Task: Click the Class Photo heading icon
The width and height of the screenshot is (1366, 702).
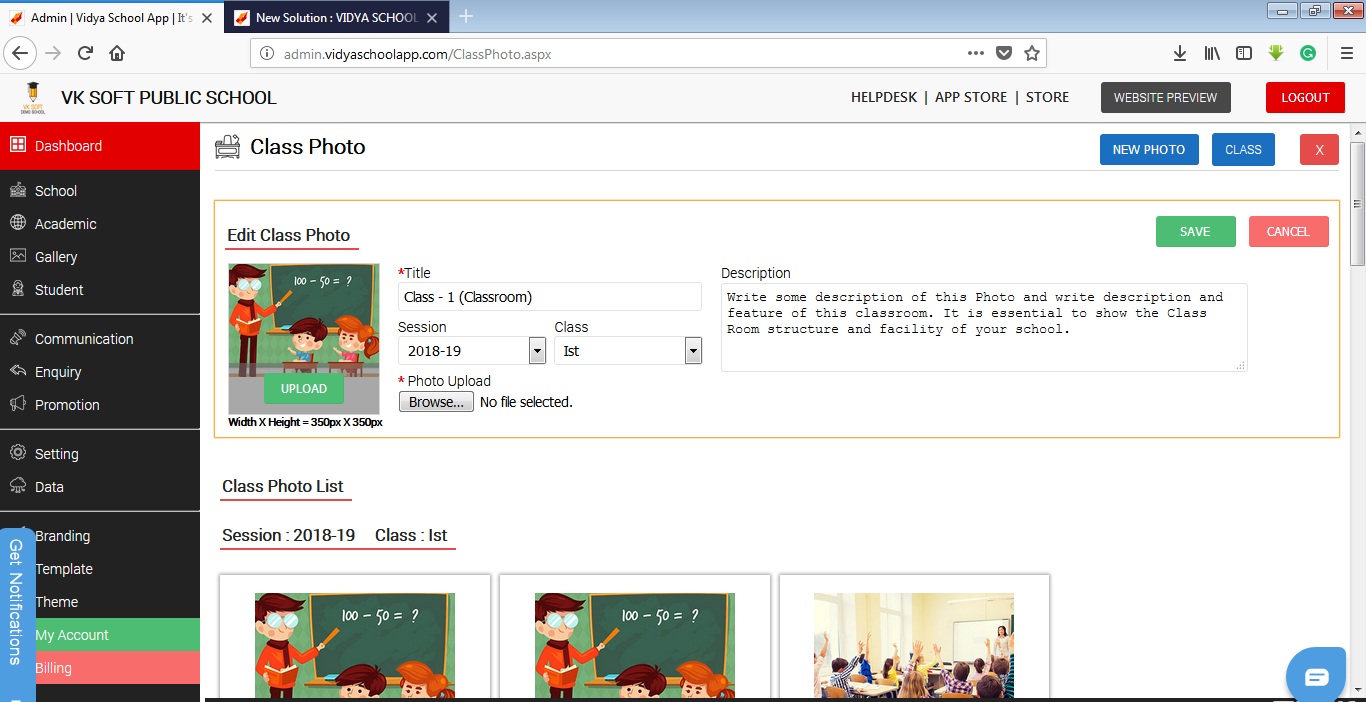Action: point(228,147)
